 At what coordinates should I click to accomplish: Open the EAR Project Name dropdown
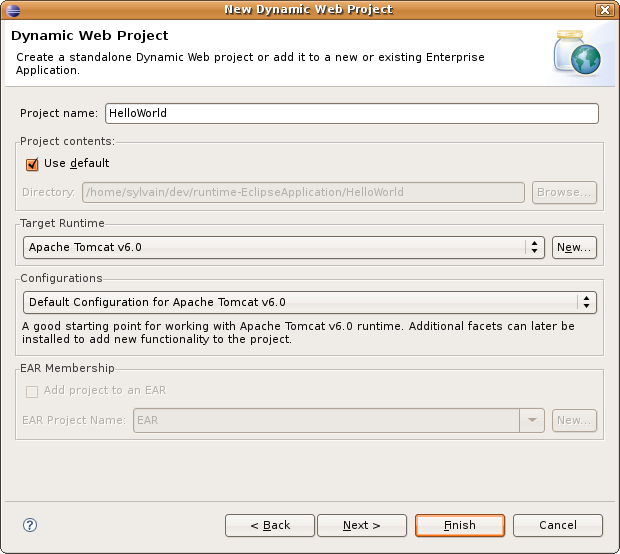point(533,420)
